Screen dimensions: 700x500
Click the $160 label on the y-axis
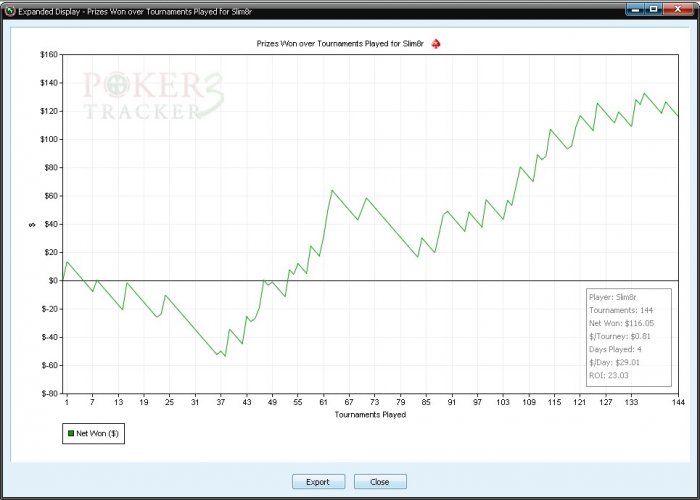[49, 54]
